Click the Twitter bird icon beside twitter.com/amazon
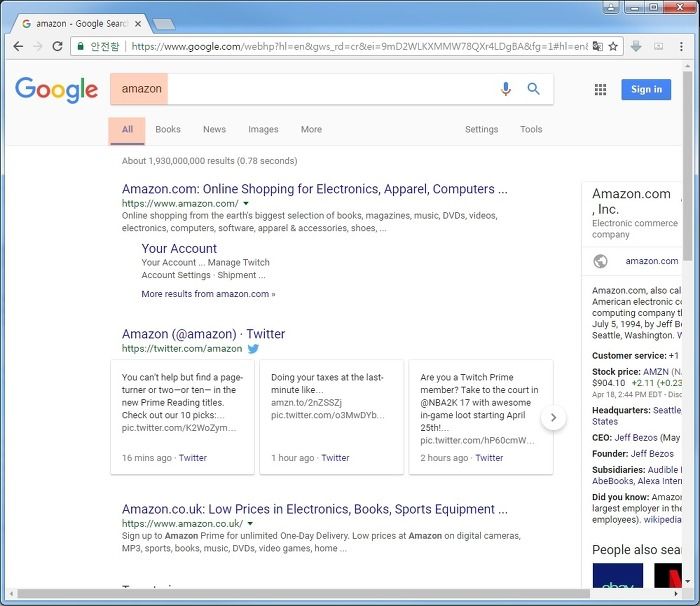The width and height of the screenshot is (700, 606). (x=253, y=349)
